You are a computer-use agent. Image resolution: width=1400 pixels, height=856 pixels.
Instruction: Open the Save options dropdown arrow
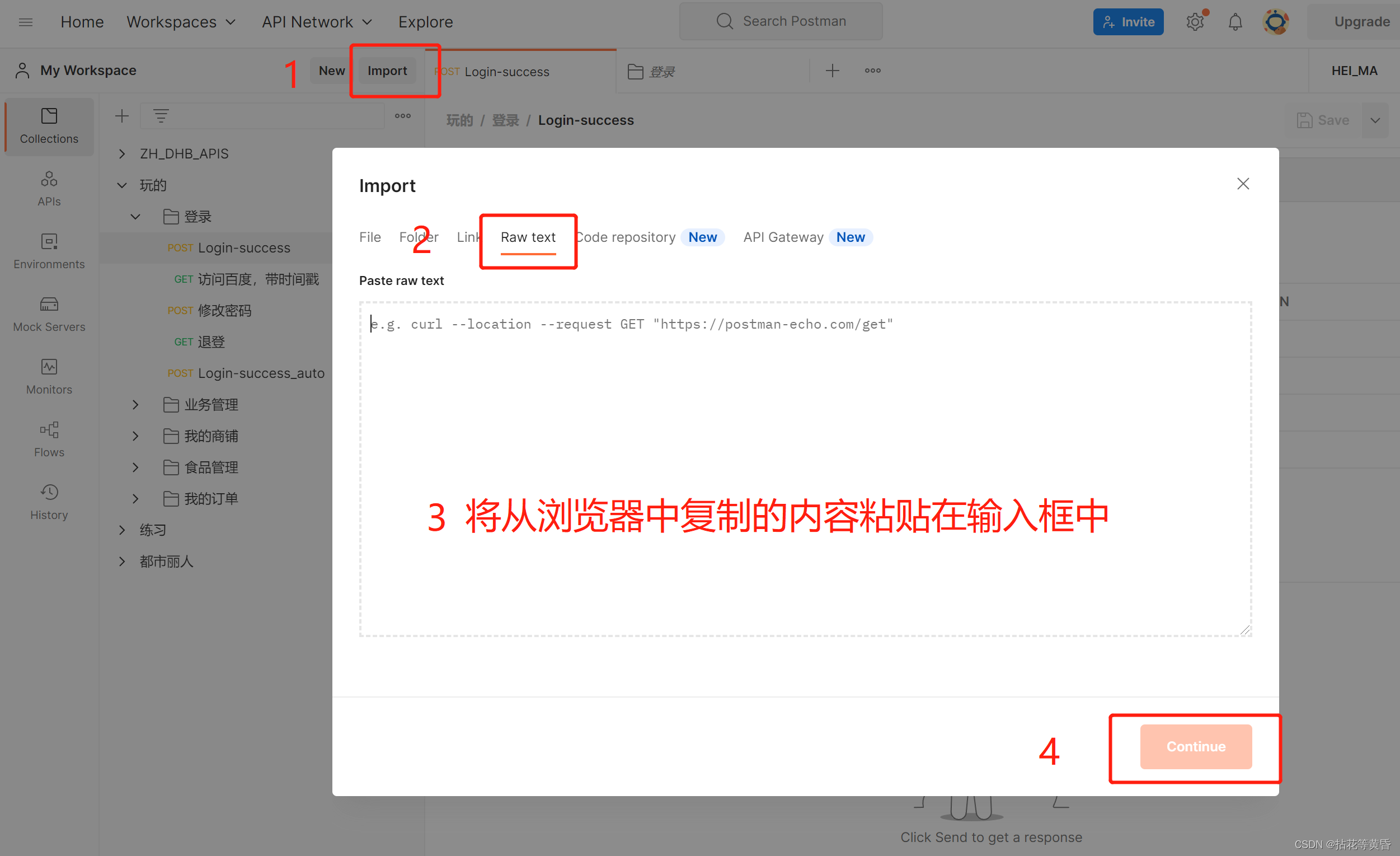(x=1375, y=120)
